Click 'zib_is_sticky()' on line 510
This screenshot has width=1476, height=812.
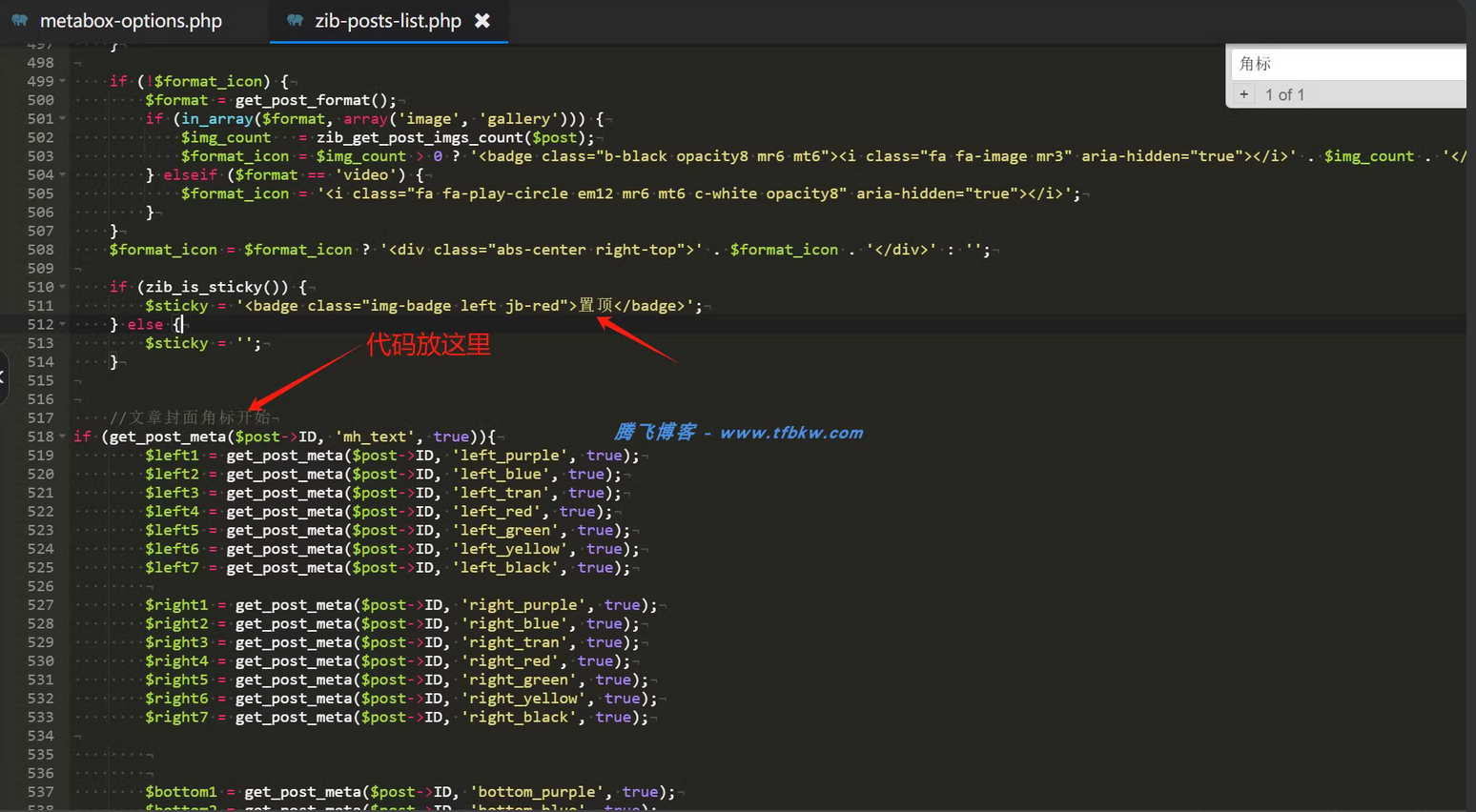(x=216, y=287)
